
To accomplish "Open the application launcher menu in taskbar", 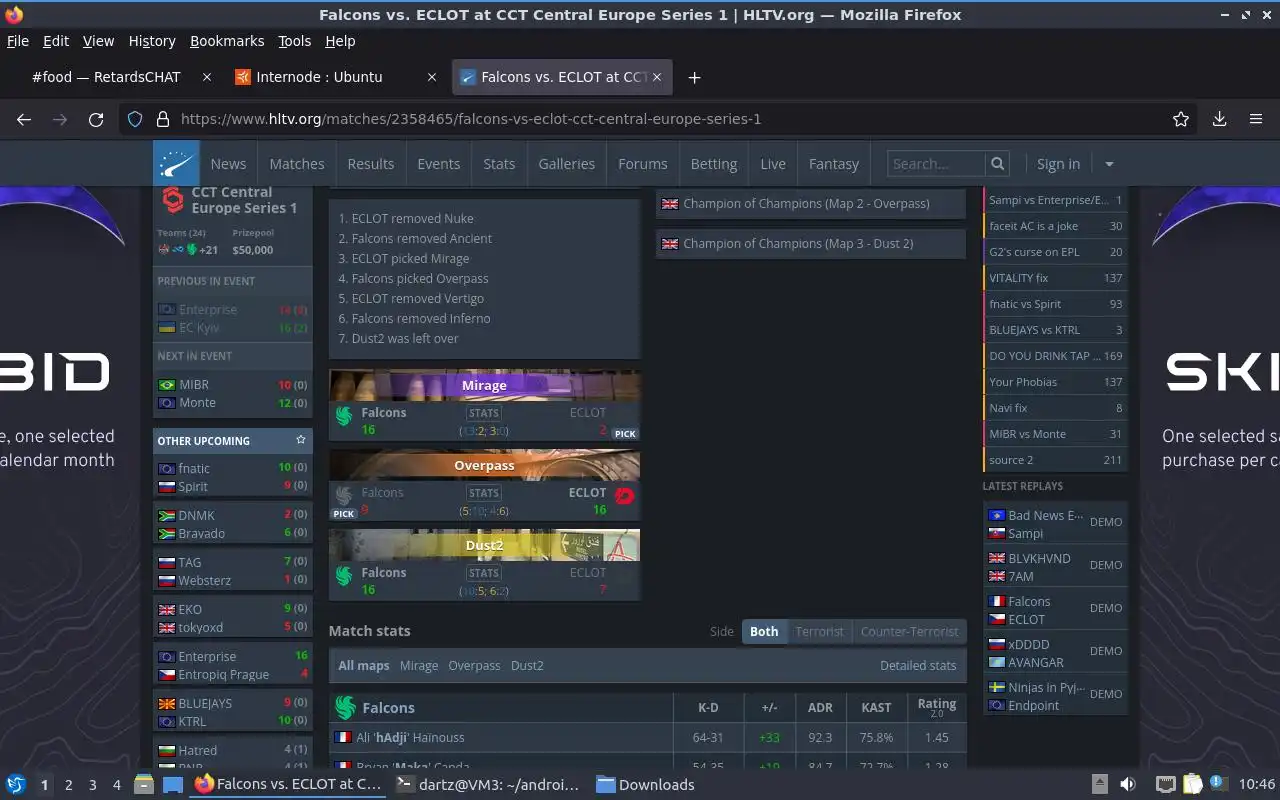I will click(x=16, y=785).
